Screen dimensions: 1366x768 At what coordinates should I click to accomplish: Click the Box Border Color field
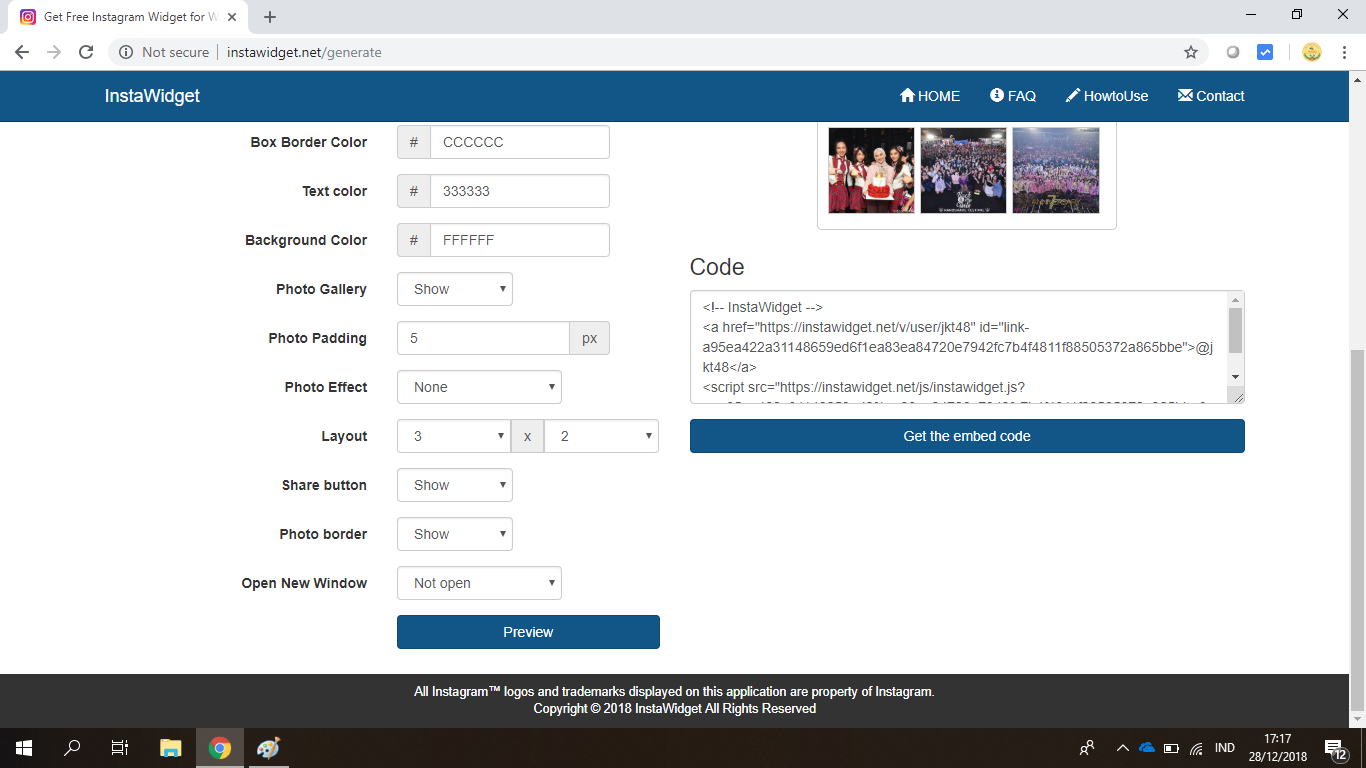pos(519,142)
